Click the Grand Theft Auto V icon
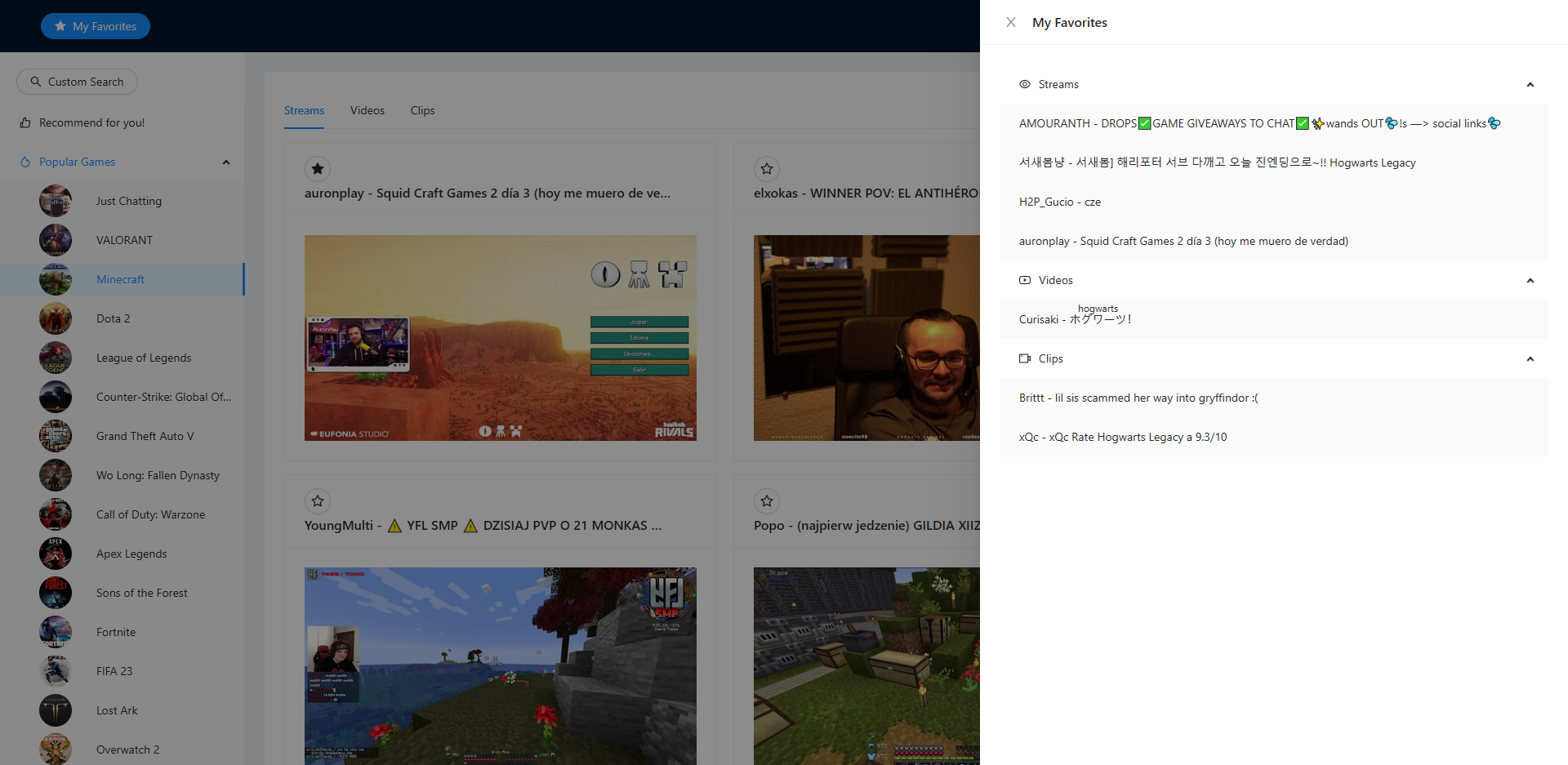The image size is (1568, 765). tap(56, 436)
